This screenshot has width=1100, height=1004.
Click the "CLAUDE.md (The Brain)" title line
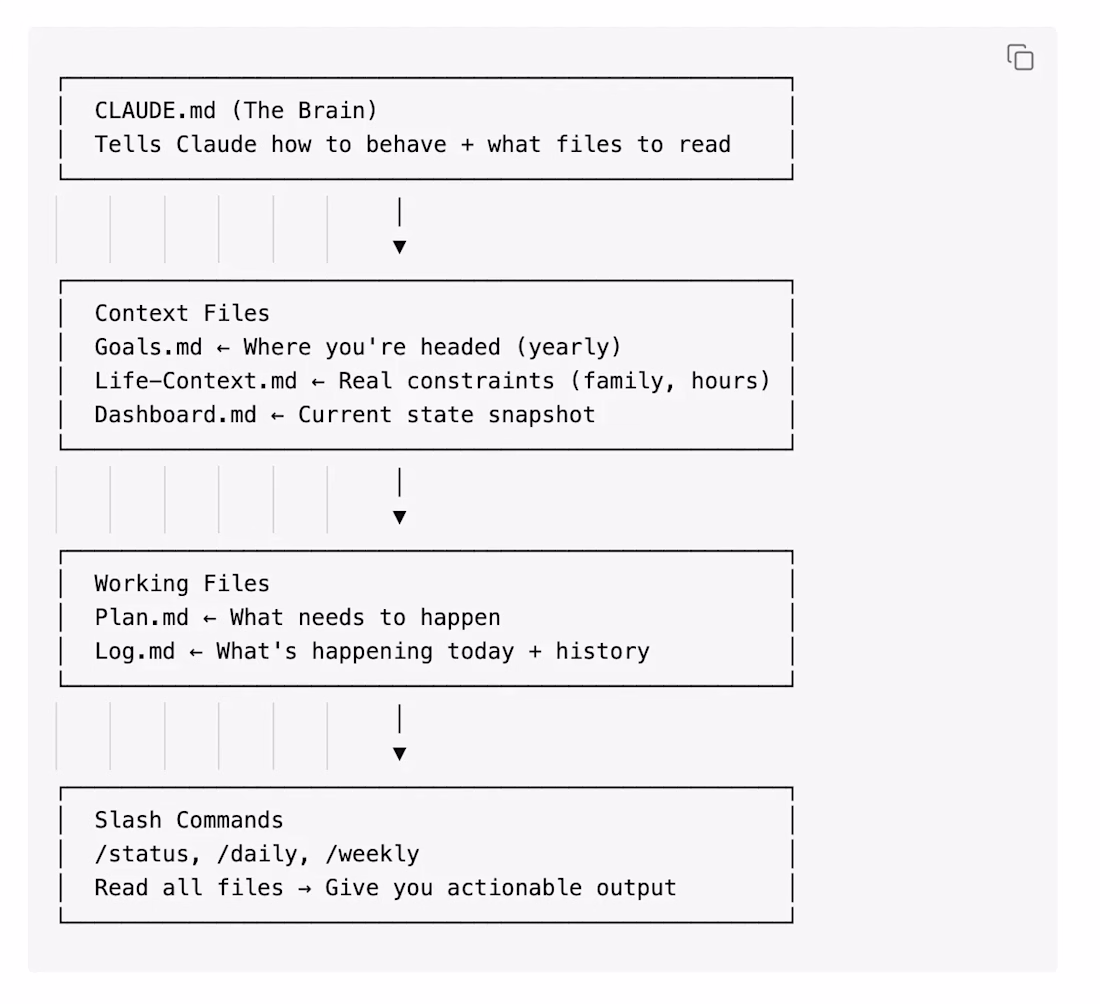click(236, 110)
